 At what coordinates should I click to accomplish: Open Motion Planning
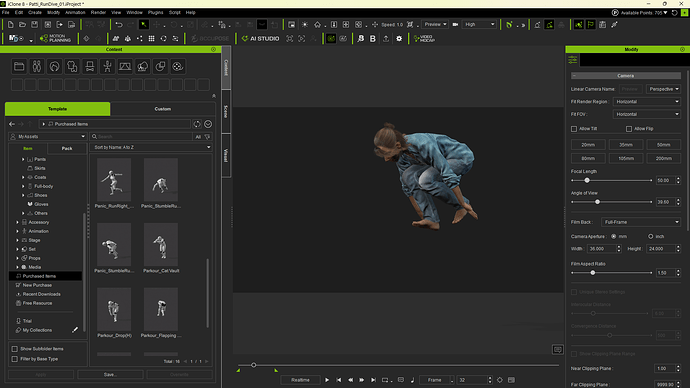point(55,39)
